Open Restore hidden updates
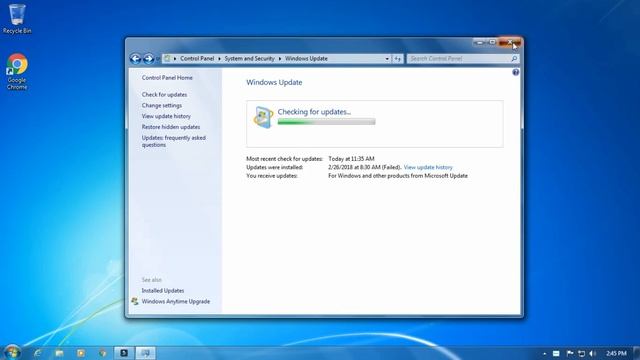Image resolution: width=640 pixels, height=360 pixels. coord(171,127)
